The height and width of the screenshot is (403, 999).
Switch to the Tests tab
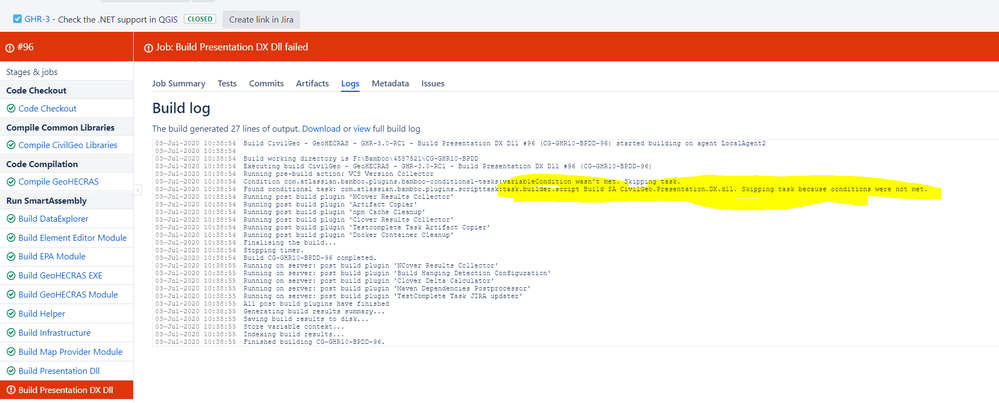(227, 83)
